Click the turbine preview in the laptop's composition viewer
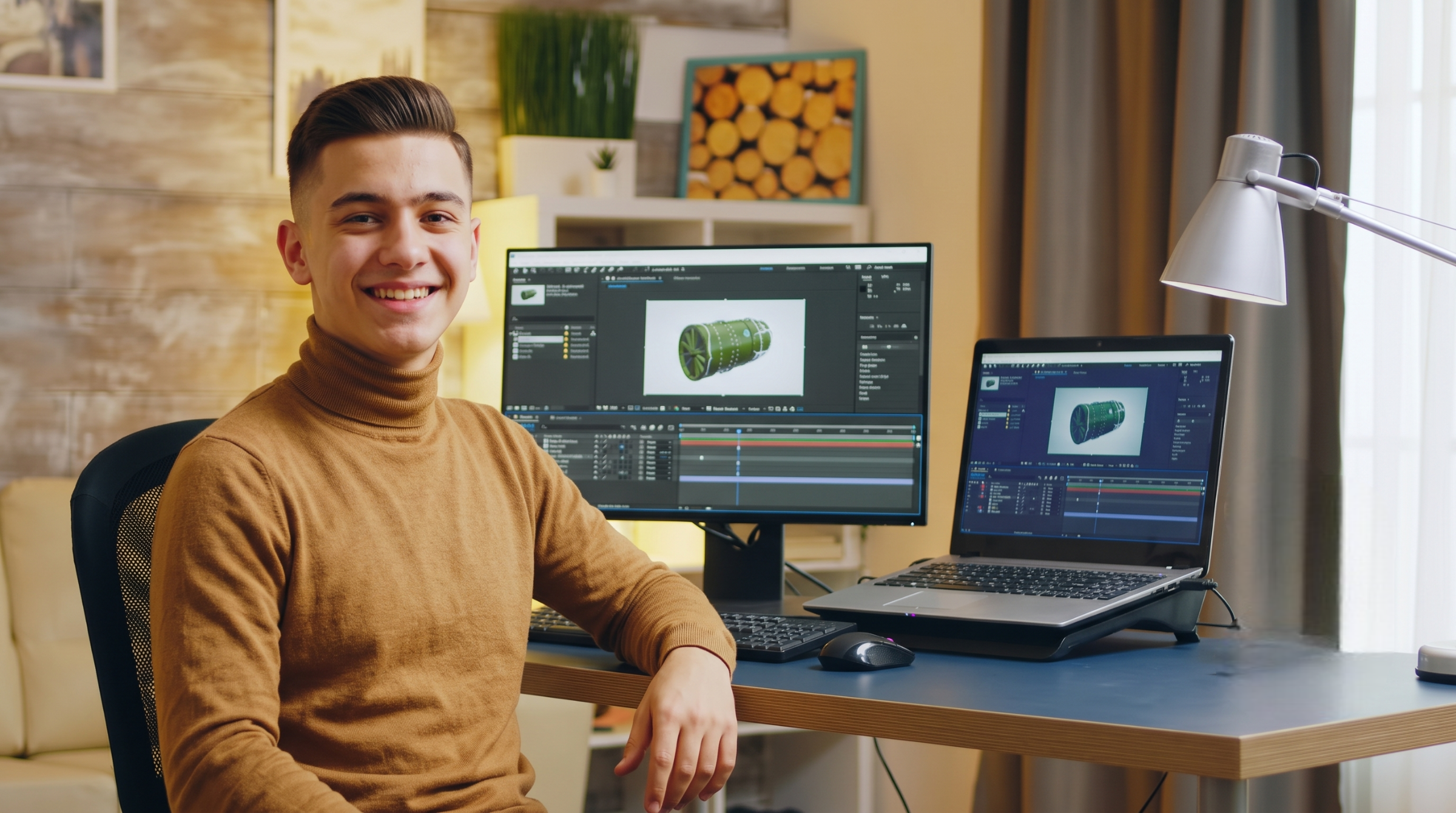 tap(1097, 422)
